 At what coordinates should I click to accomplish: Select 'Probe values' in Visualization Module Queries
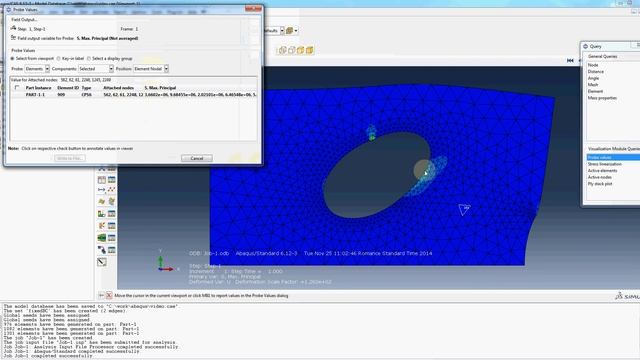(x=613, y=157)
